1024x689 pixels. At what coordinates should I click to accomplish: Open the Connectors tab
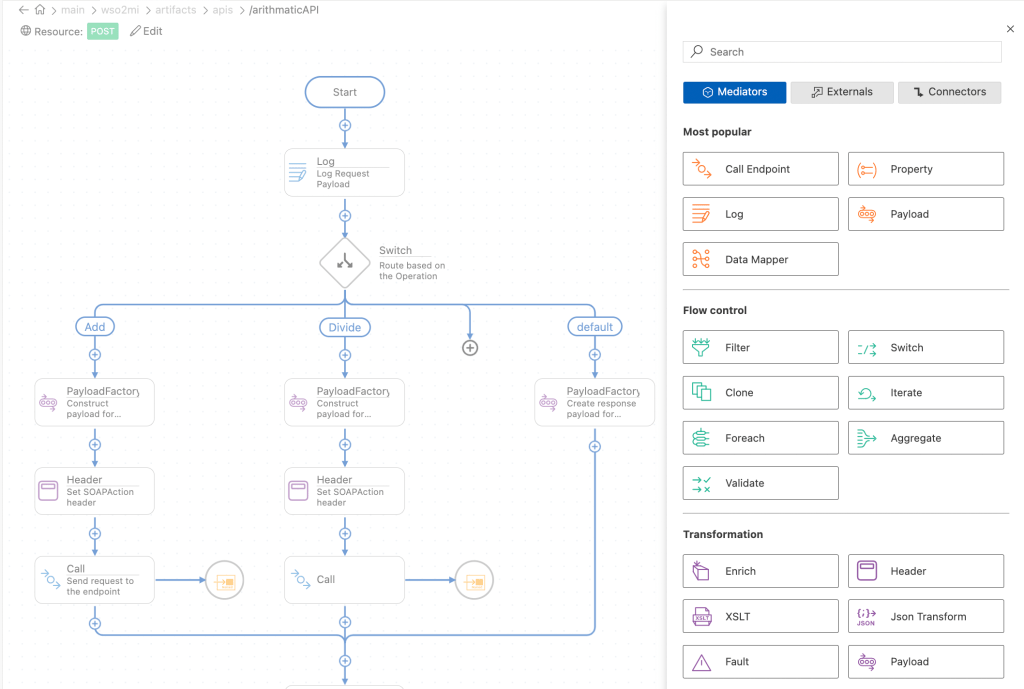949,92
